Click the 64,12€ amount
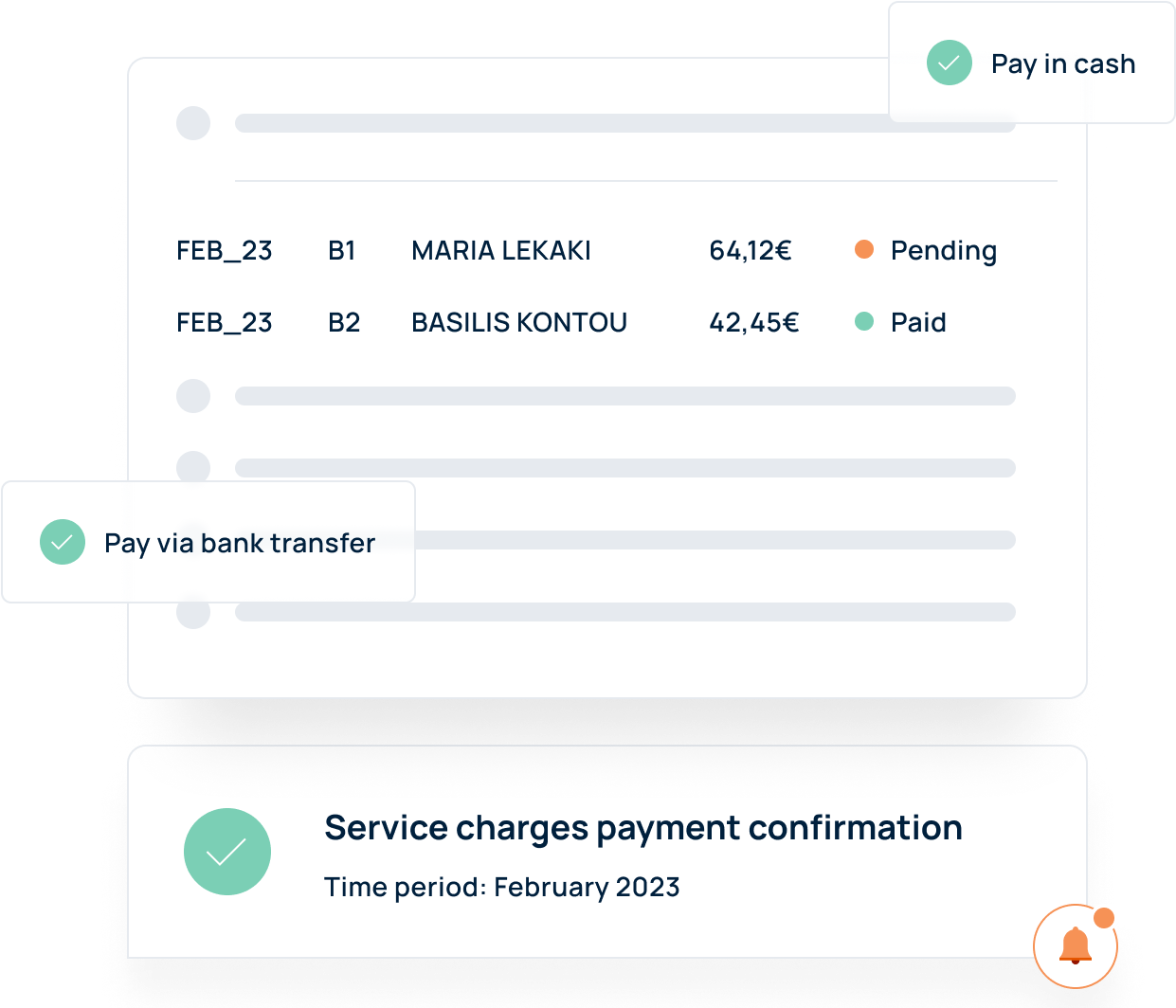1176x1008 pixels. click(x=751, y=250)
